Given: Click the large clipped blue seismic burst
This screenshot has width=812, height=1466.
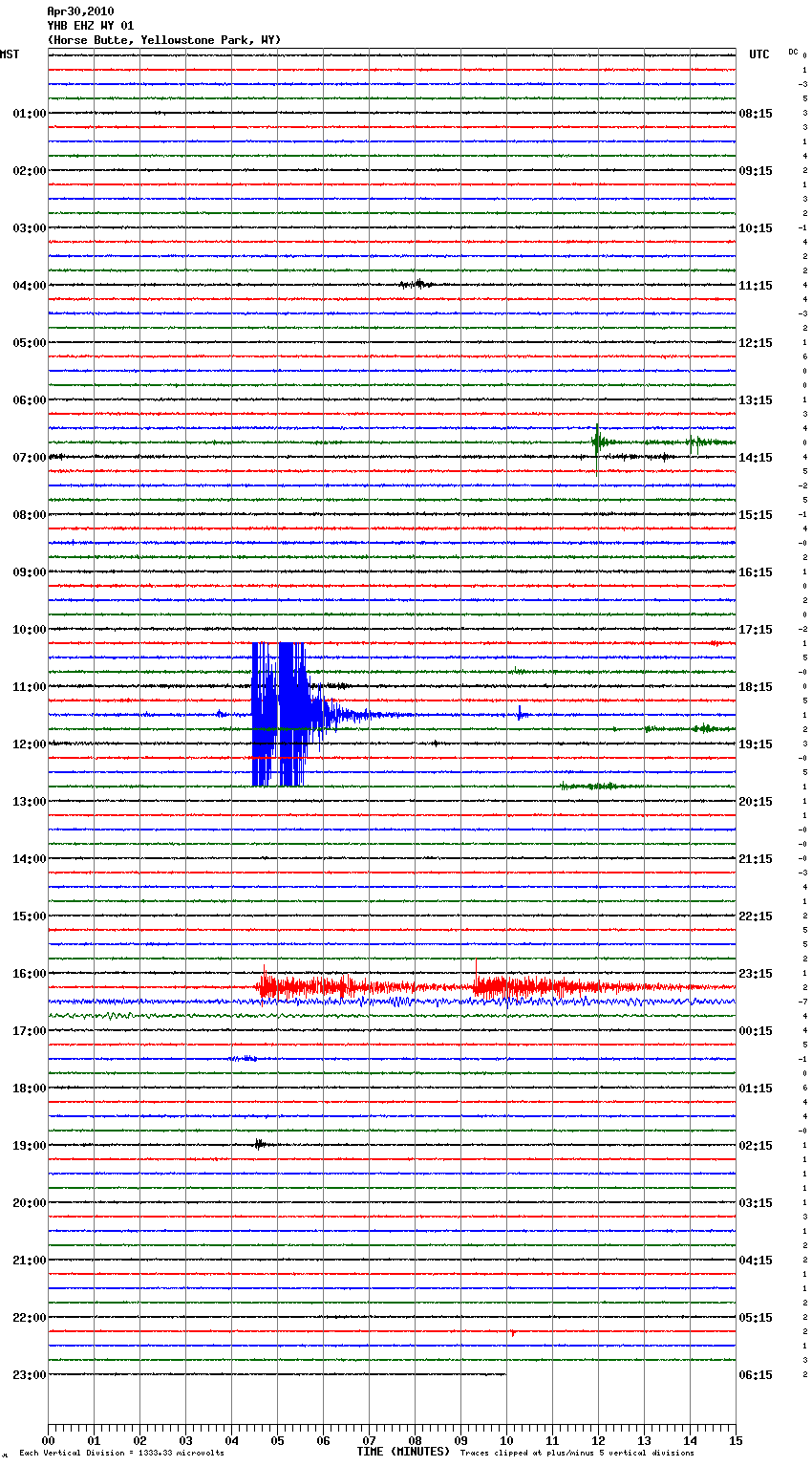Looking at the screenshot, I should (x=280, y=713).
